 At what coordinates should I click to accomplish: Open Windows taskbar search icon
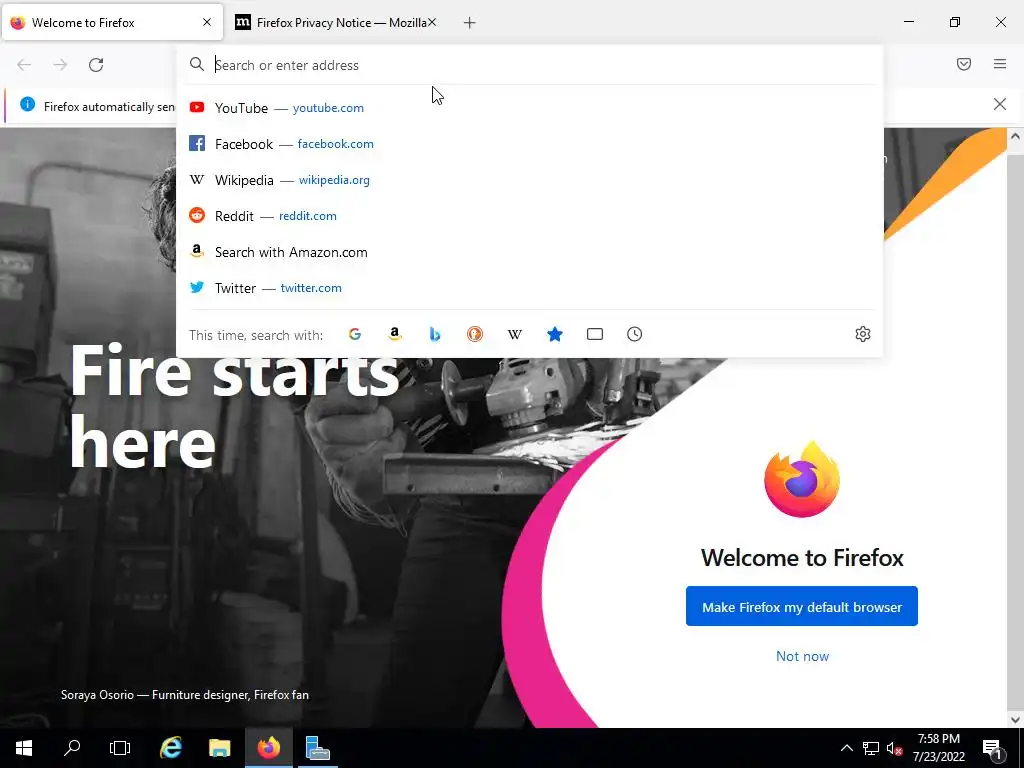72,748
